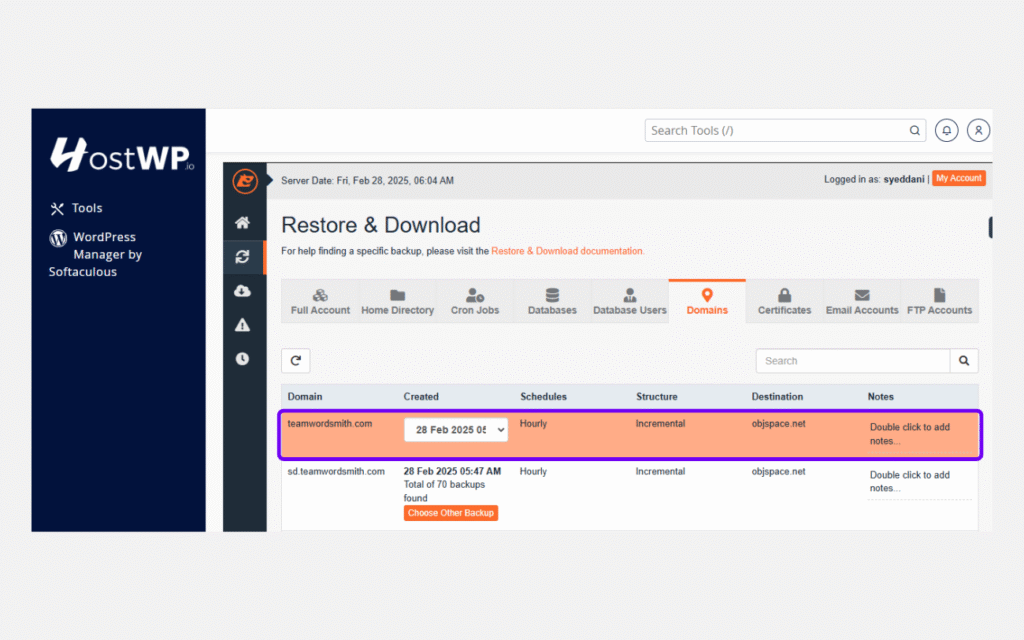The height and width of the screenshot is (640, 1024).
Task: Open the Databases tab
Action: coord(552,301)
